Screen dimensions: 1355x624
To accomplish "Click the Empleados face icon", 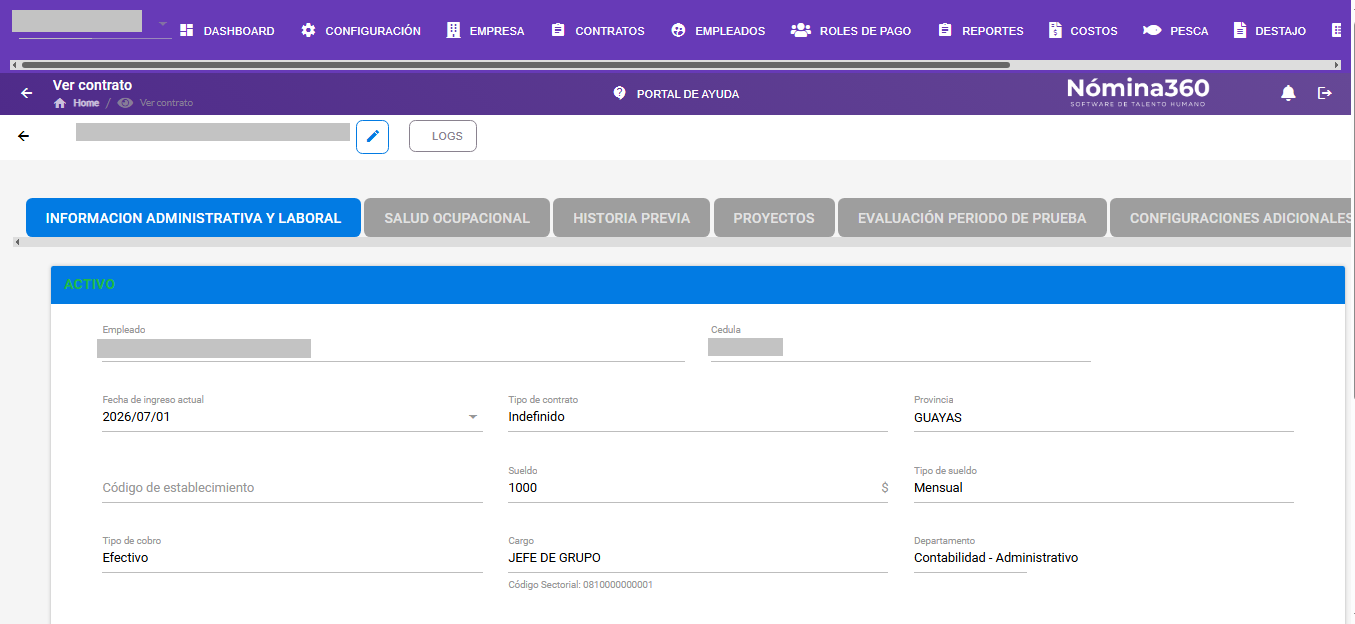I will tap(678, 31).
